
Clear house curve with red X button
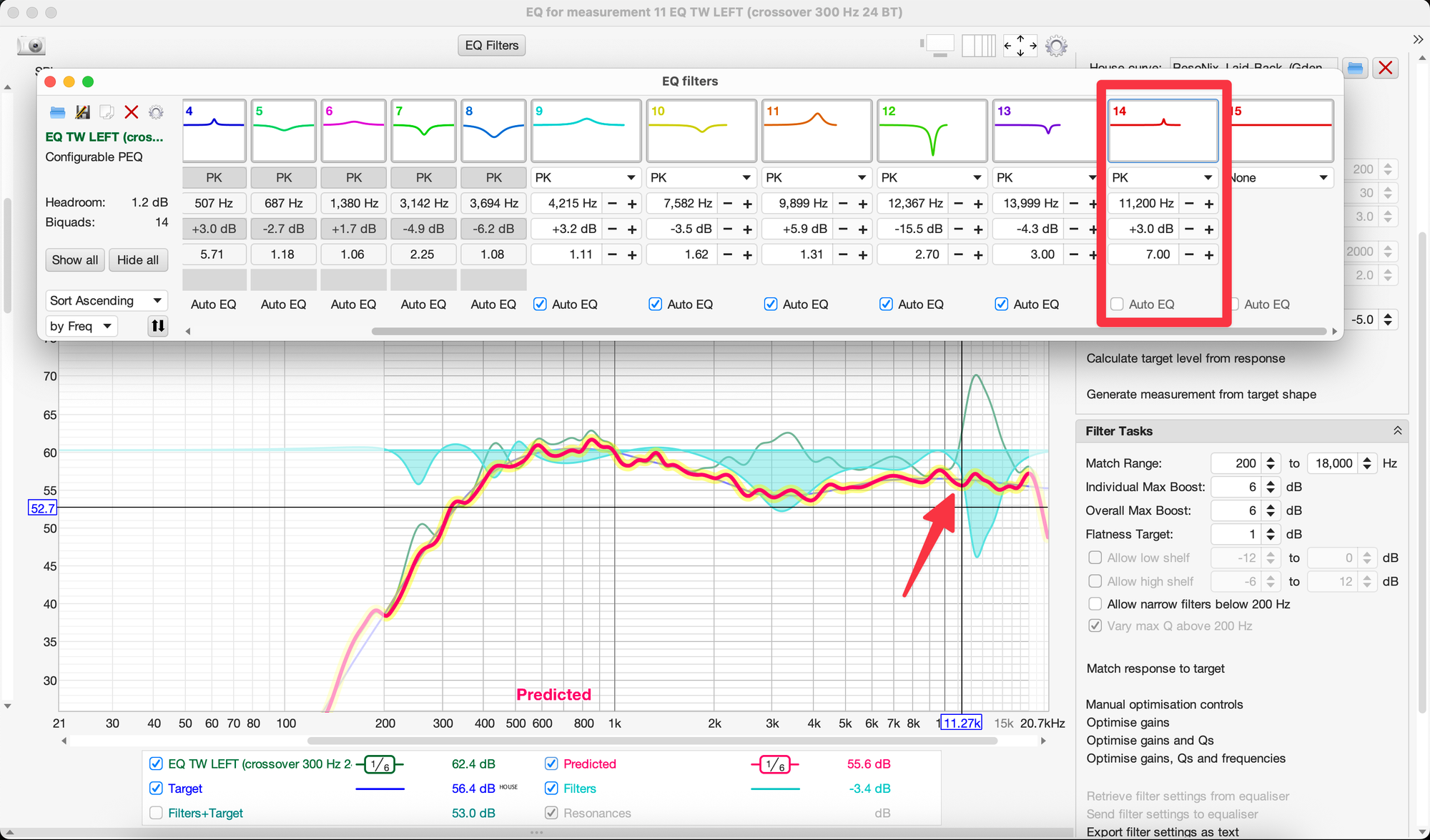tap(1385, 68)
